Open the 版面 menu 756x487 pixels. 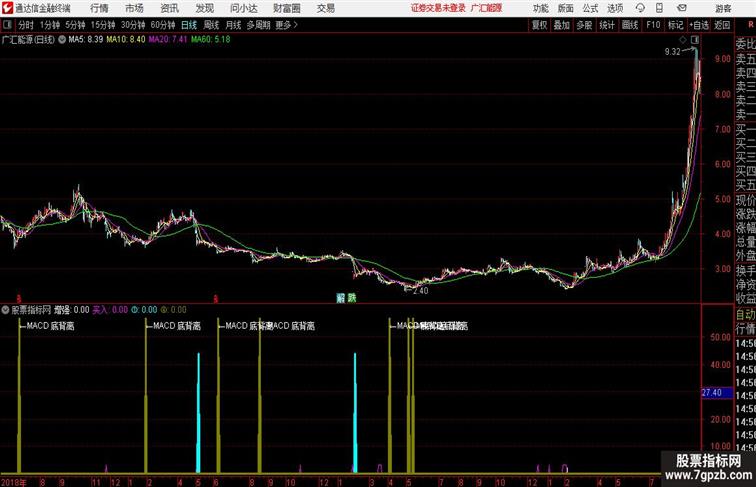pos(566,8)
